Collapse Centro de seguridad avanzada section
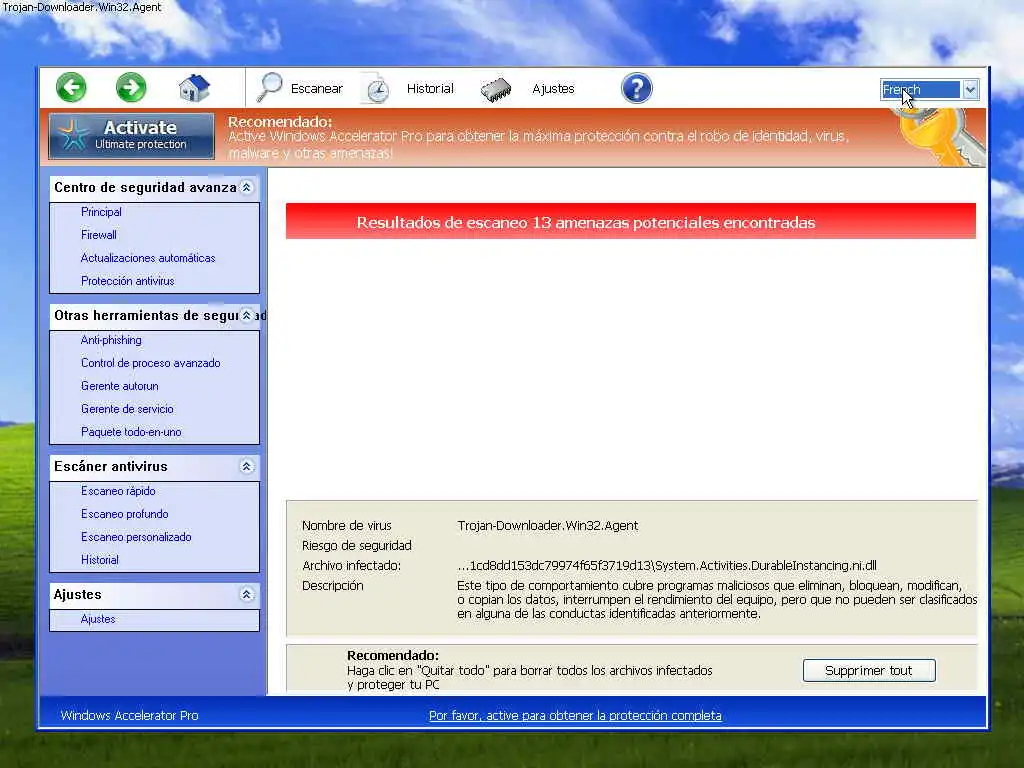 tap(246, 187)
